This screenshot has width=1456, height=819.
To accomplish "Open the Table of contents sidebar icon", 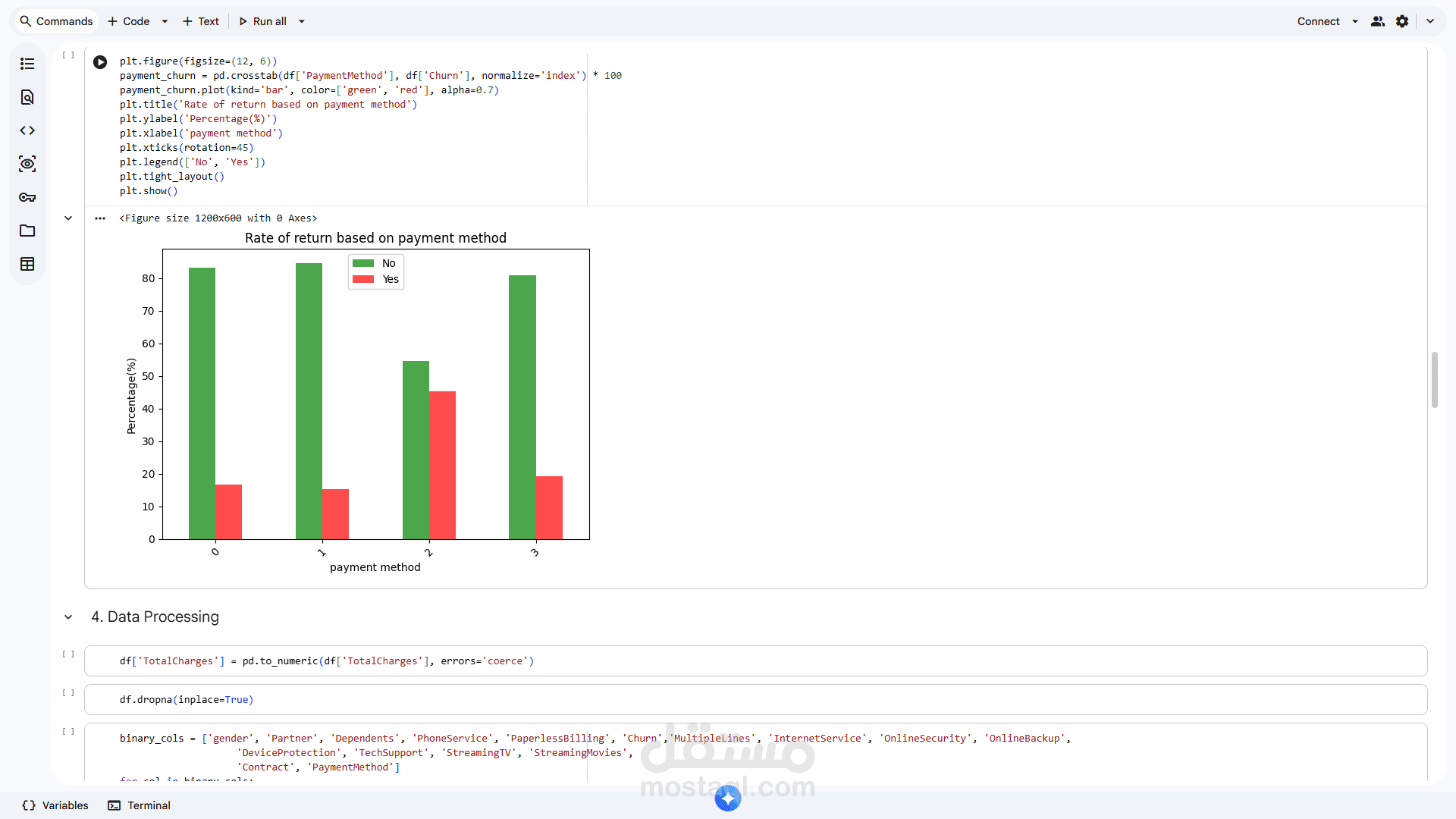I will coord(27,64).
